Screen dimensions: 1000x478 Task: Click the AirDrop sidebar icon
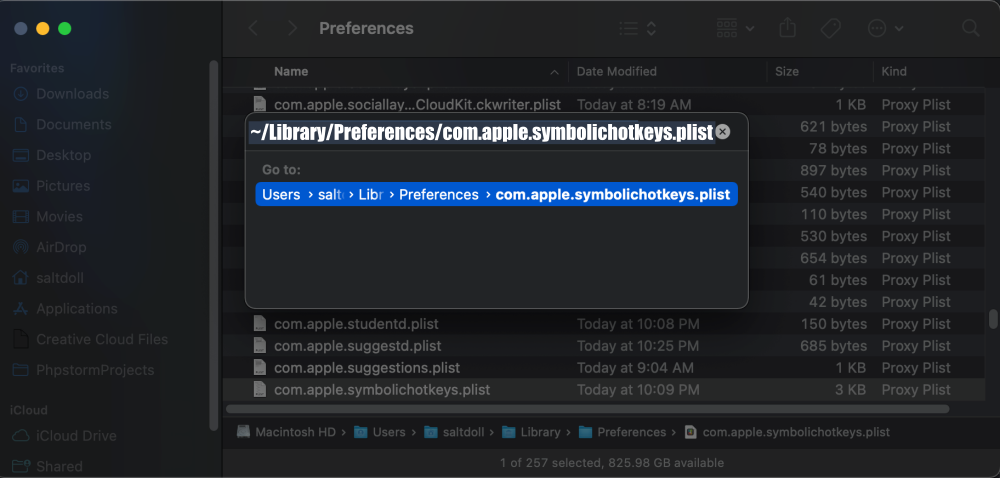point(21,247)
